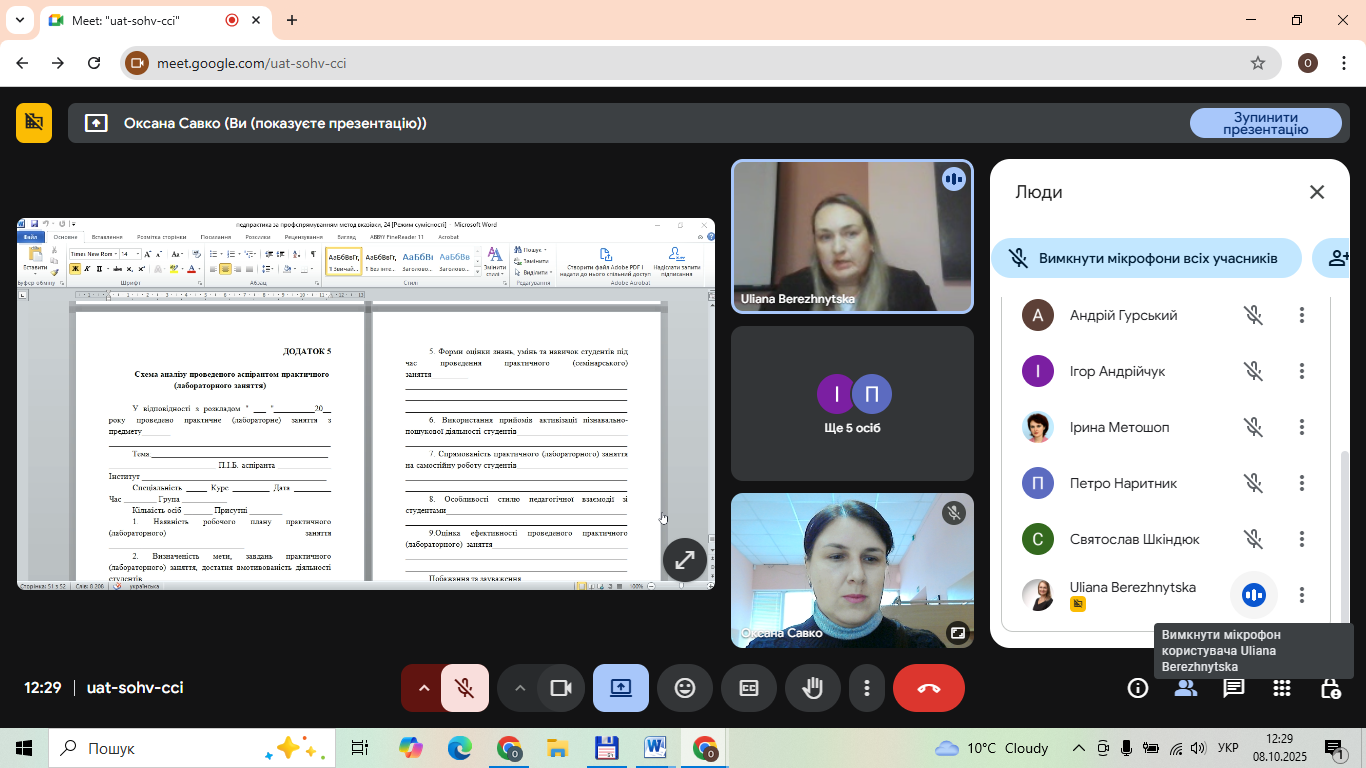Click the raise hand icon
Screen dimensions: 1366x768
[x=813, y=688]
